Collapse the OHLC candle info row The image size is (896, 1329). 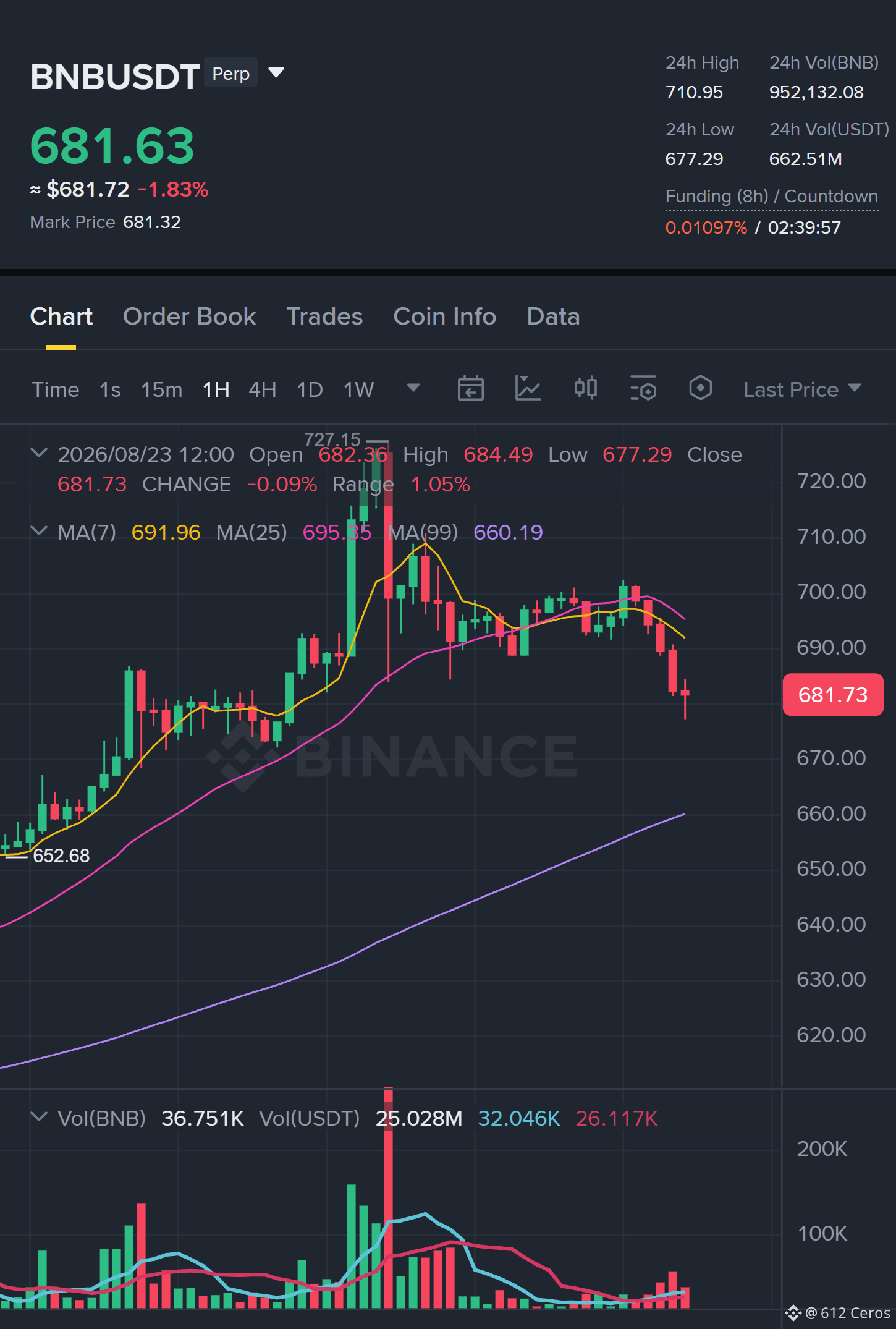coord(39,453)
